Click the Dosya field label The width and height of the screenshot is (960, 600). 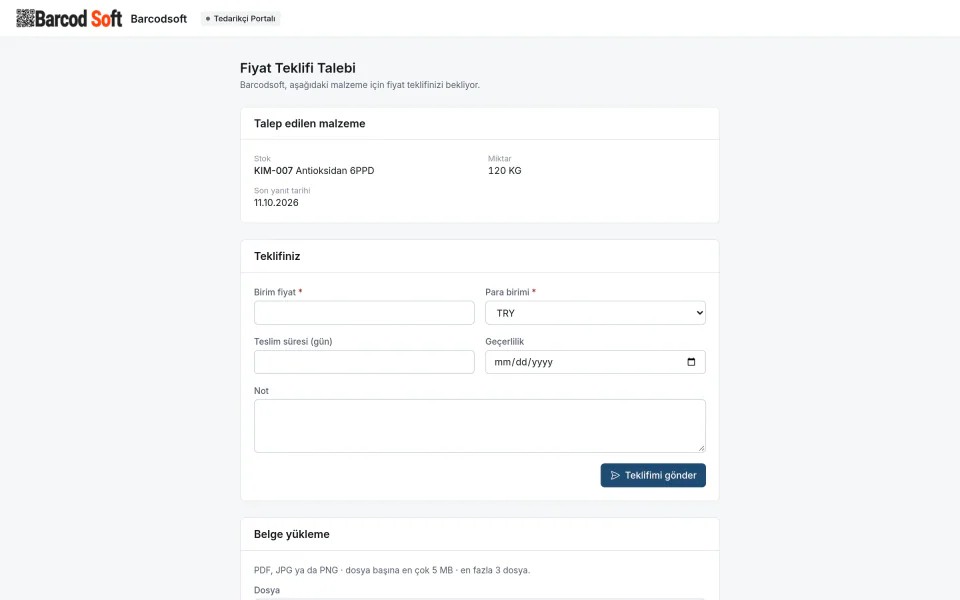tap(267, 590)
